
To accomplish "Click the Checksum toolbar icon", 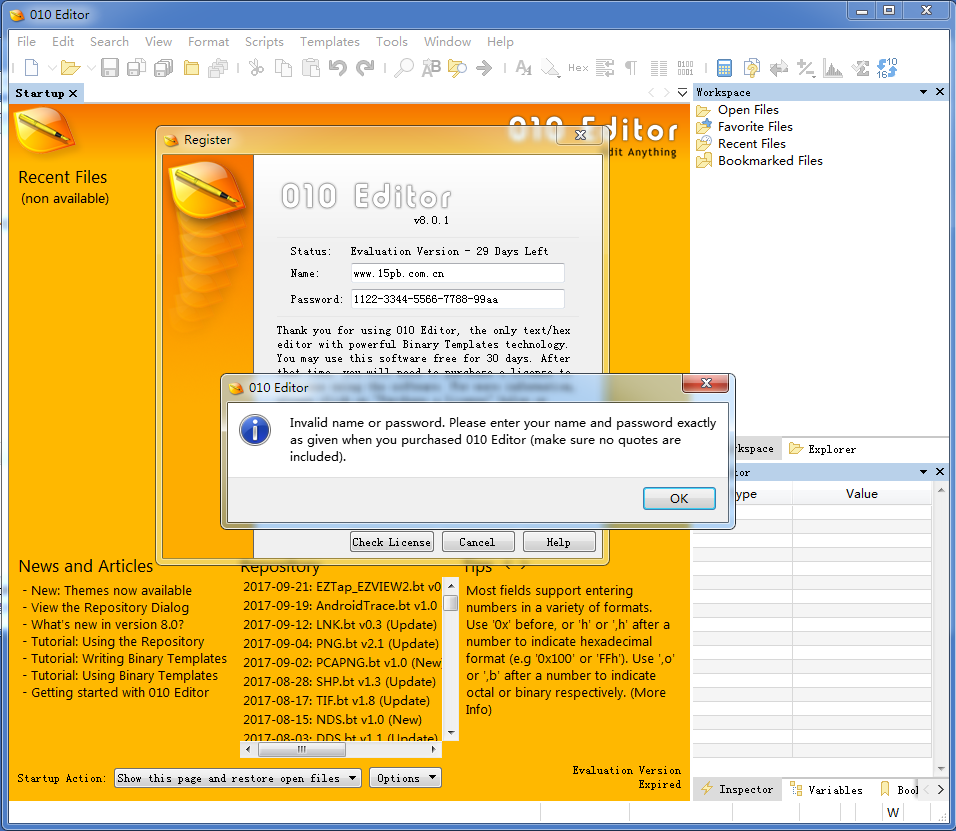I will click(x=860, y=68).
